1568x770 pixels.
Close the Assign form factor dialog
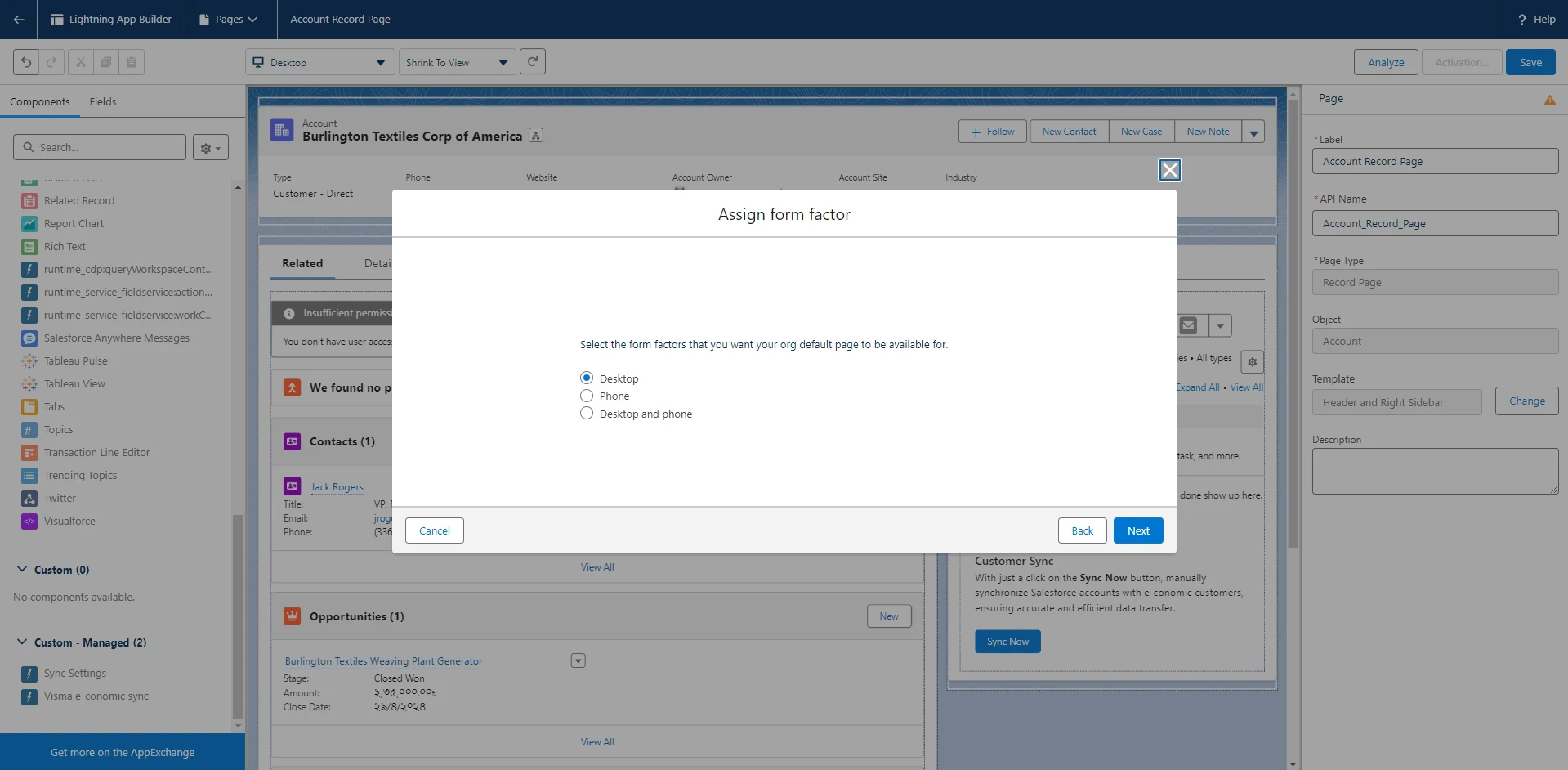1169,169
